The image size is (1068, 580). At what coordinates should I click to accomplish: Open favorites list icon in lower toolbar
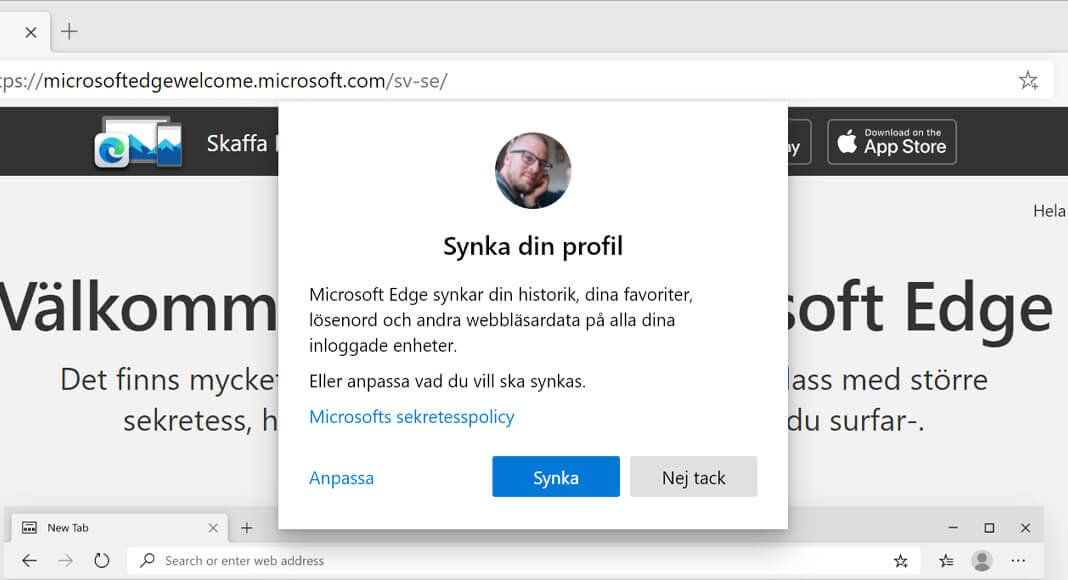946,560
